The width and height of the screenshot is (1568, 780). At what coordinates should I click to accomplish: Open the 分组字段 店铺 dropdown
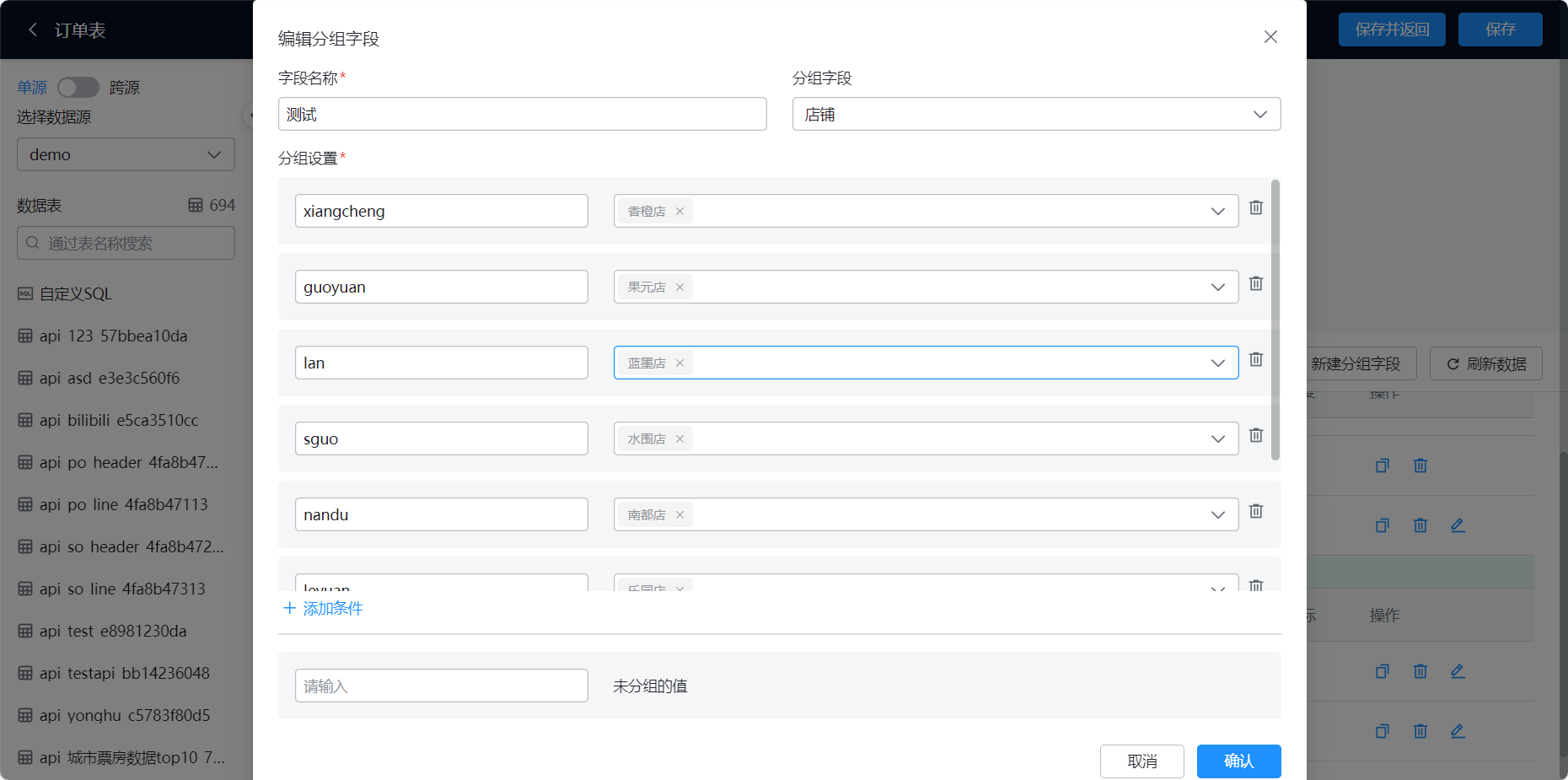(1036, 114)
